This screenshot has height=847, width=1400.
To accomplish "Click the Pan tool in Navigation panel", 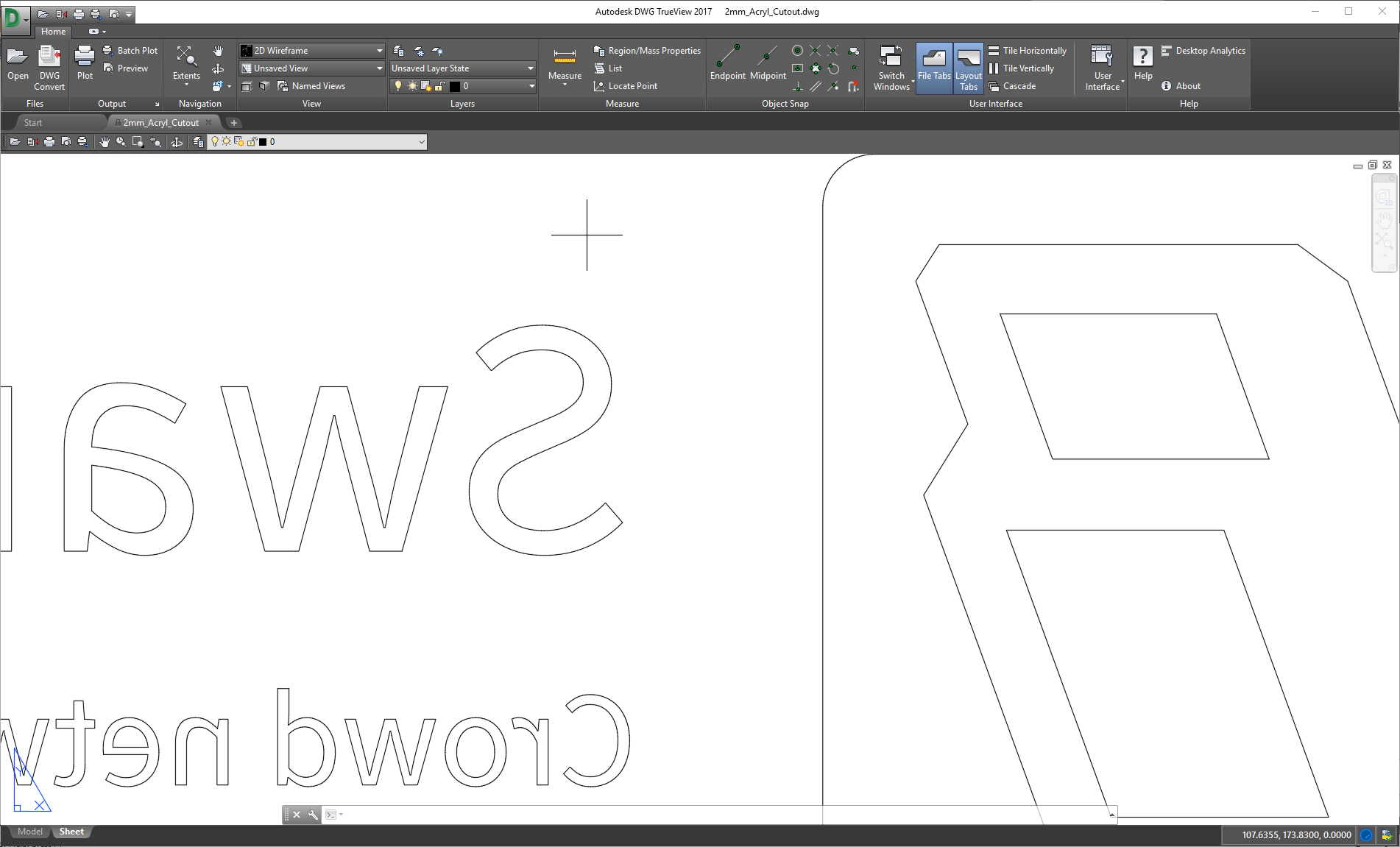I will (x=218, y=50).
